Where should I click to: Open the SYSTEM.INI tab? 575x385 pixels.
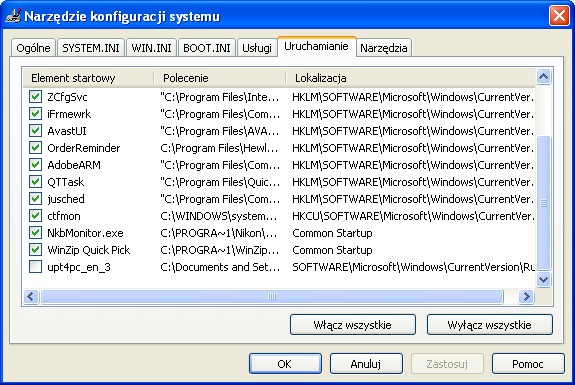91,48
